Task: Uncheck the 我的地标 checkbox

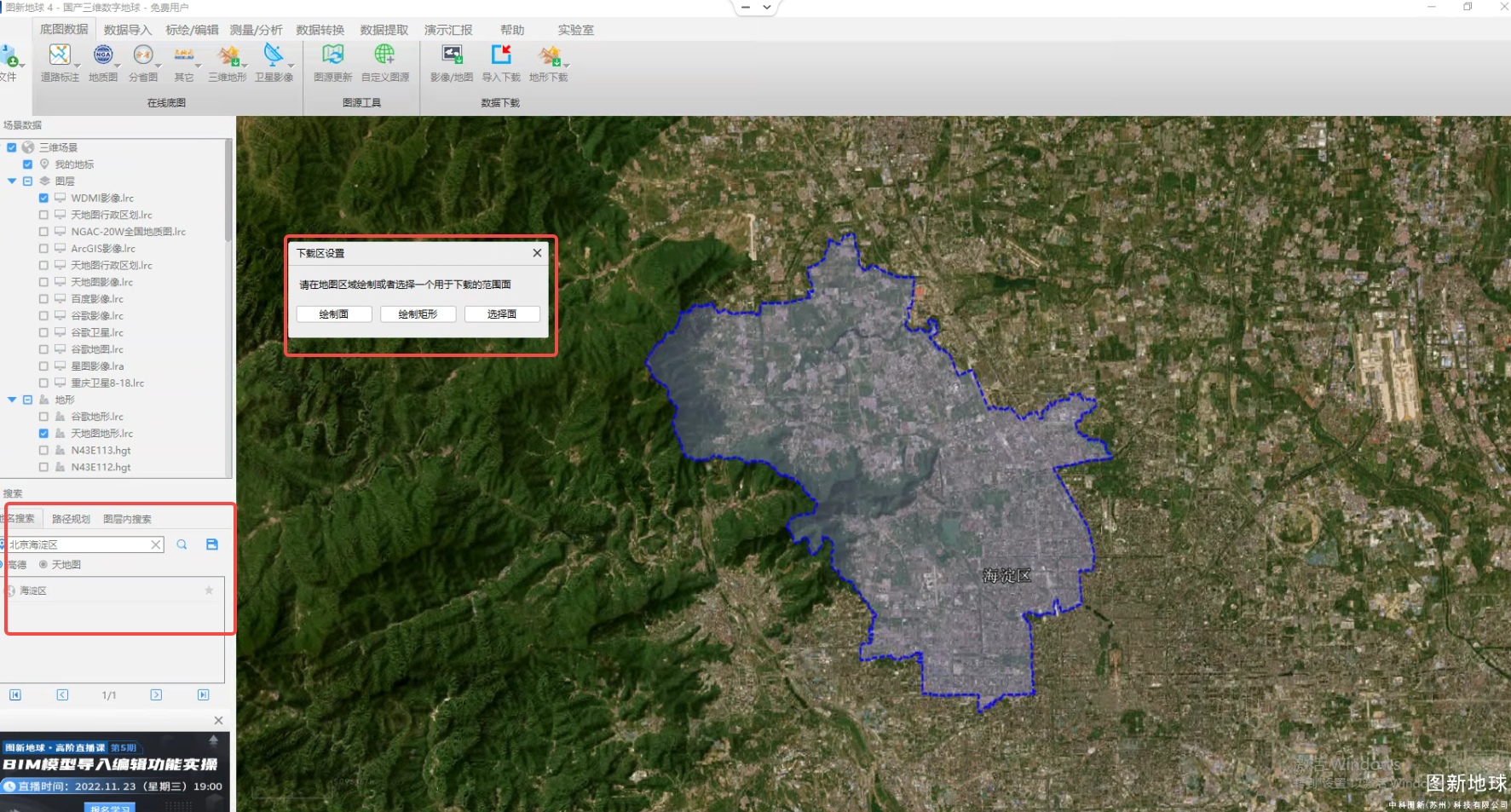Action: (27, 164)
